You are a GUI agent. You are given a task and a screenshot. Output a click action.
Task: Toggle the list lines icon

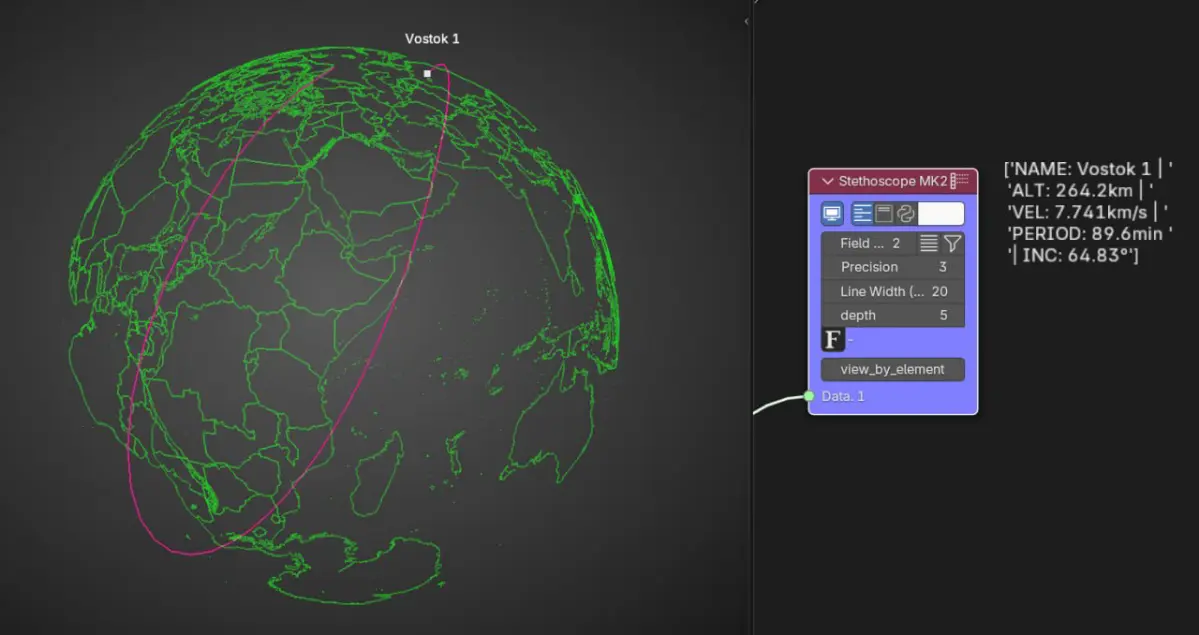[928, 243]
